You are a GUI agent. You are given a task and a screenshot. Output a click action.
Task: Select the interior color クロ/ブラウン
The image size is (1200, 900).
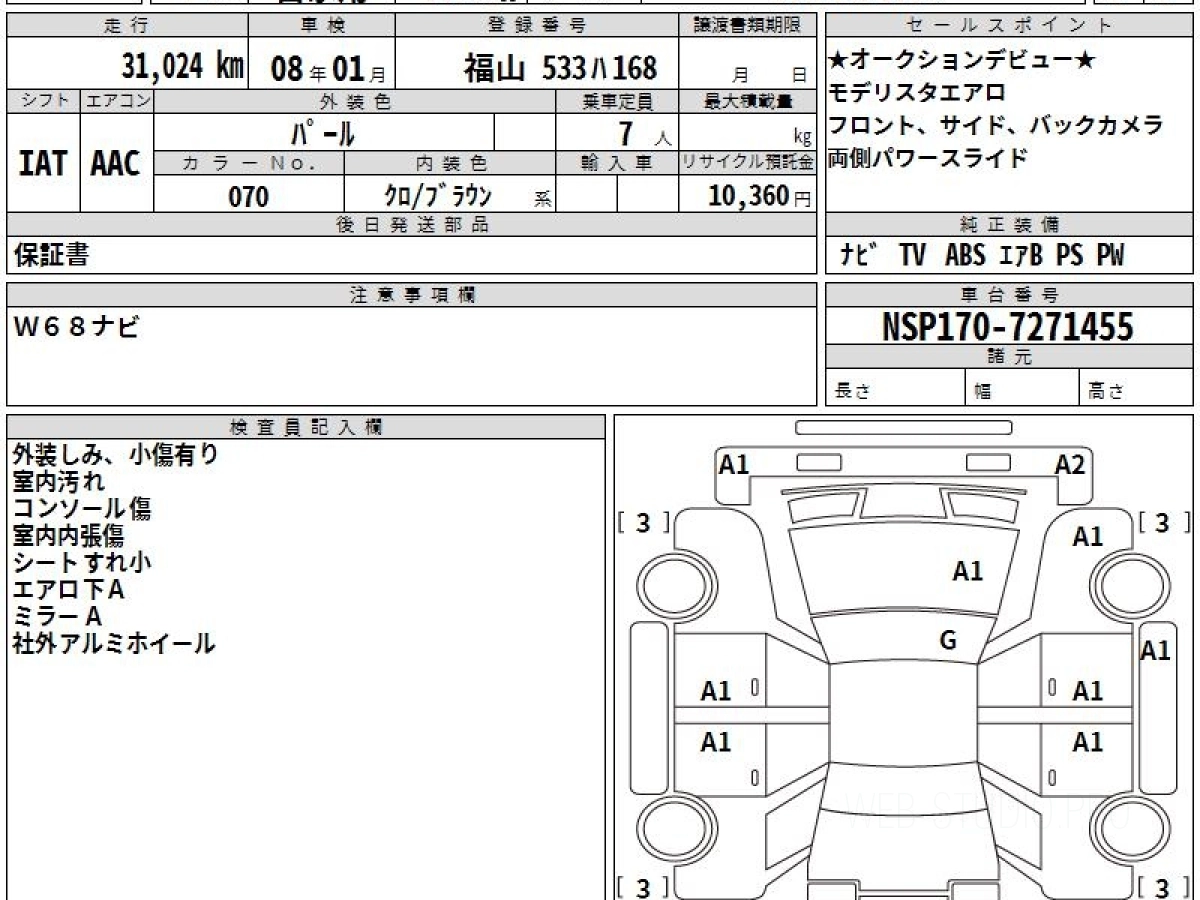tap(439, 195)
